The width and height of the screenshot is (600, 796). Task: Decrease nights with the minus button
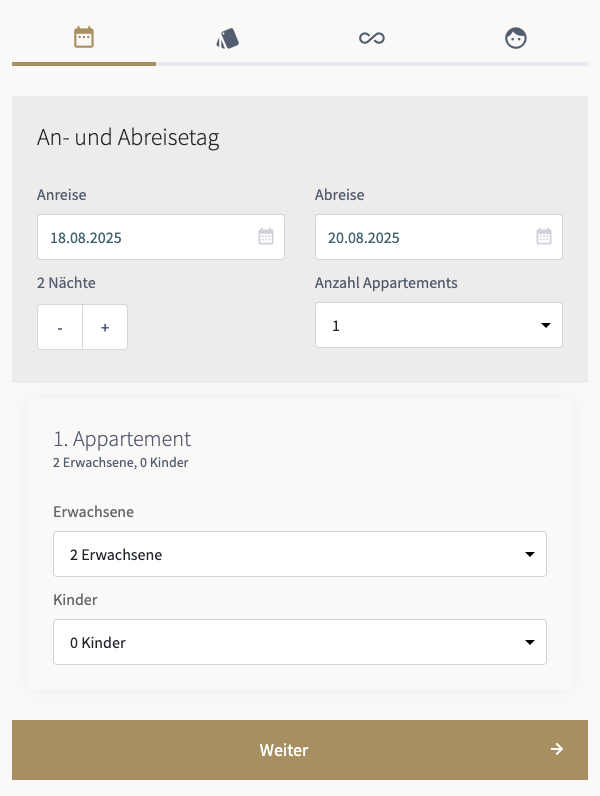coord(60,327)
